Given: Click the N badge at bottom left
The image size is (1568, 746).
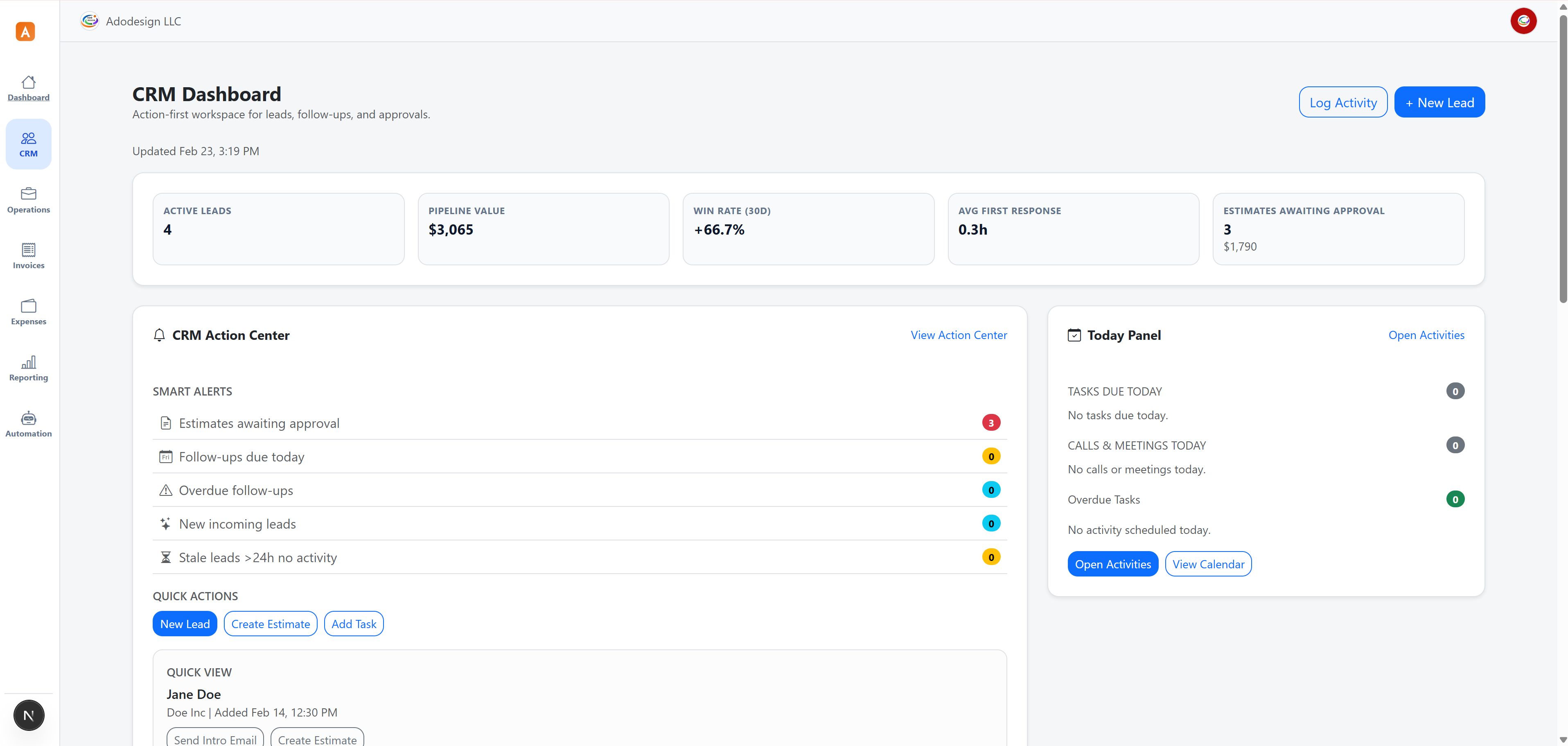Looking at the screenshot, I should click(x=29, y=715).
